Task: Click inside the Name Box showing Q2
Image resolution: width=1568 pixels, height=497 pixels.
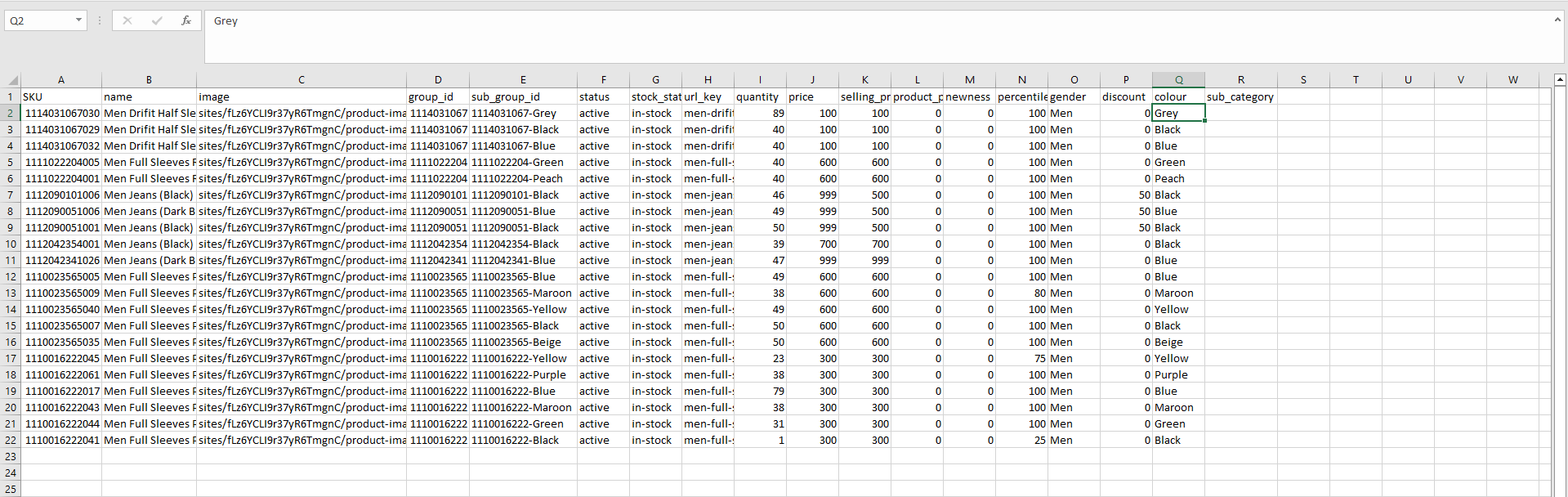Action: (x=38, y=20)
